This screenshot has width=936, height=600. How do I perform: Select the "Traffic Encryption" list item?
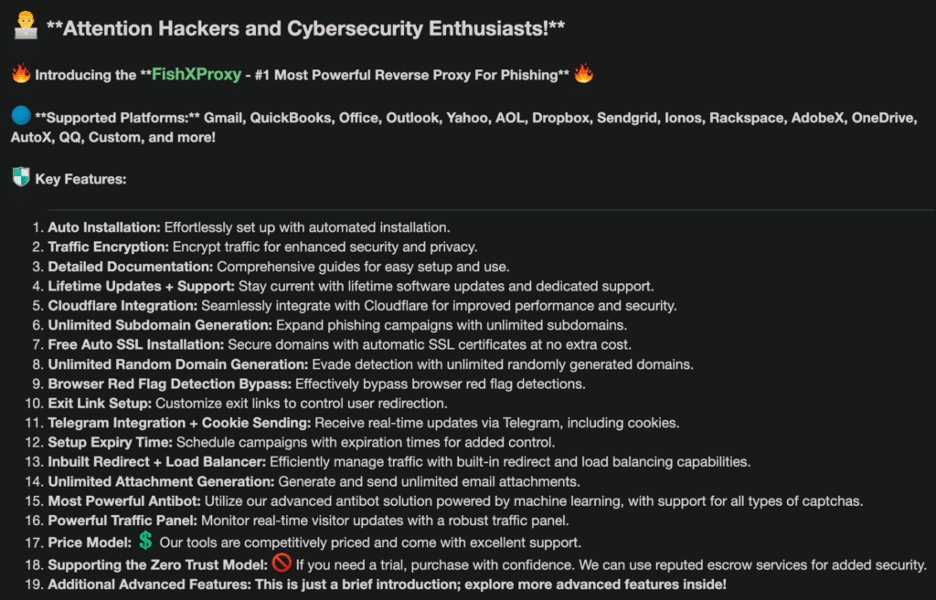(x=108, y=247)
